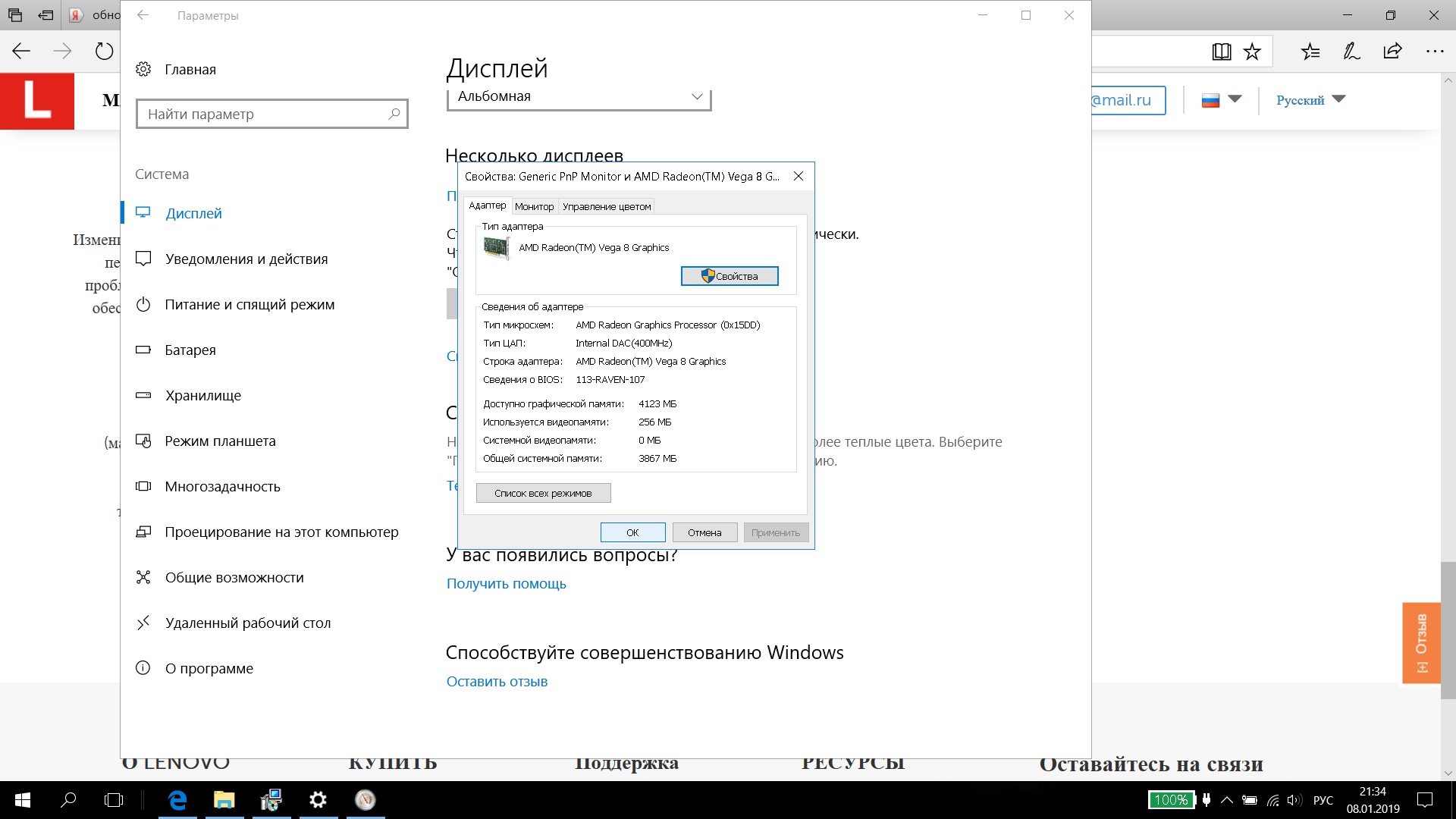Confirm dialog with ОК

click(632, 532)
